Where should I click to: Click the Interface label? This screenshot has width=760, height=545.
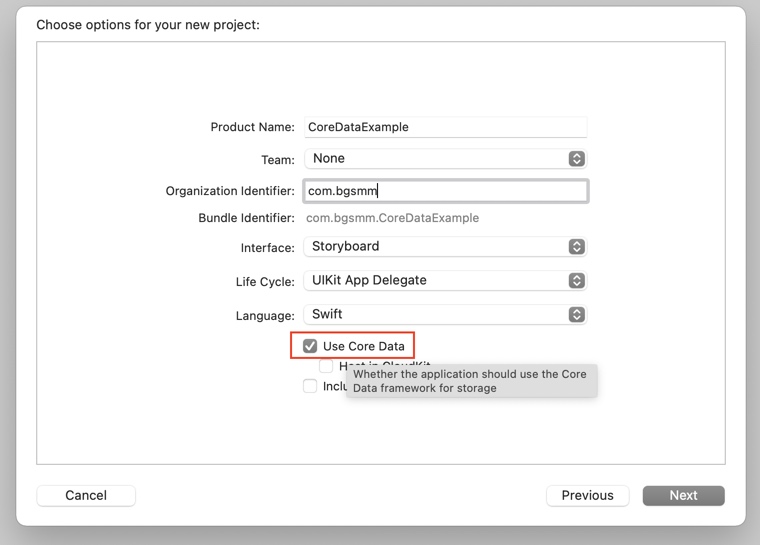[x=267, y=248]
